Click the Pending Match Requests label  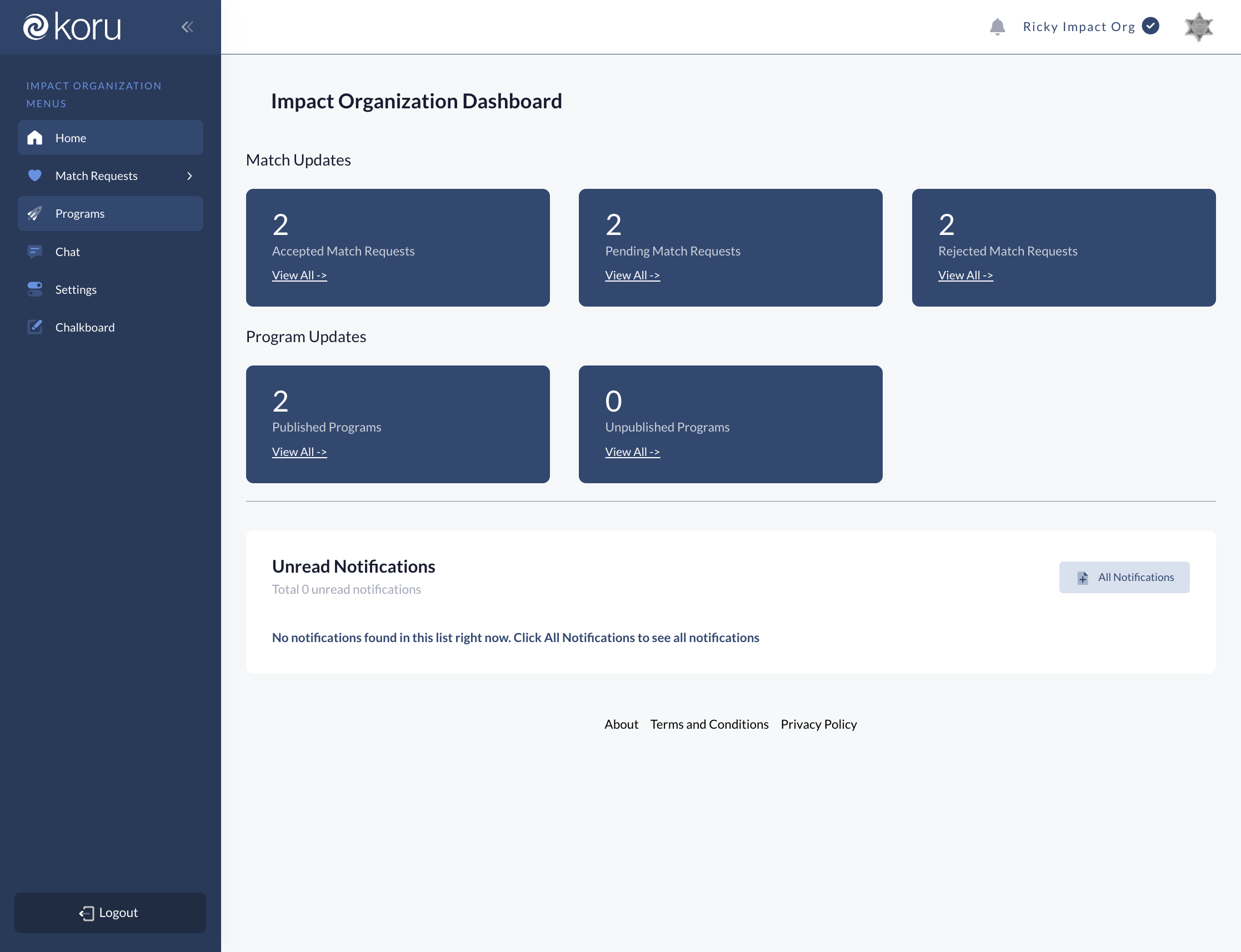point(673,251)
